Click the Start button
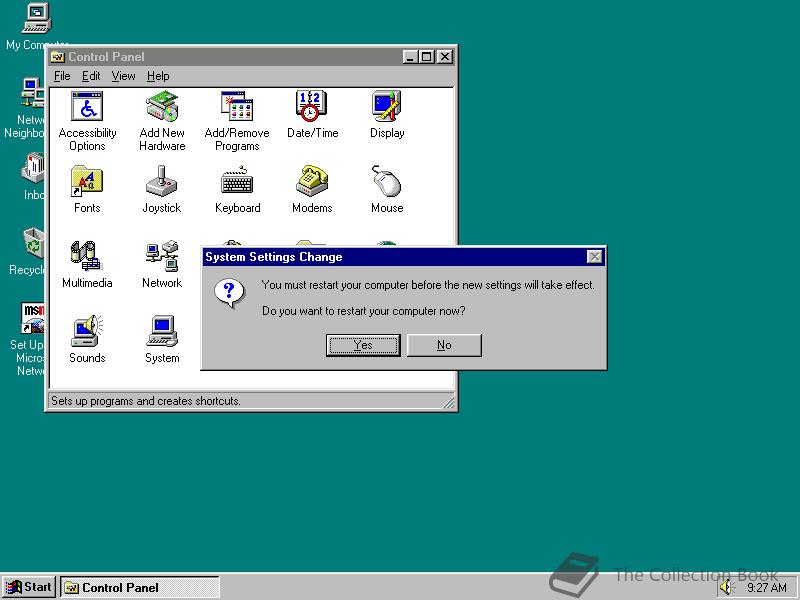 tap(28, 587)
